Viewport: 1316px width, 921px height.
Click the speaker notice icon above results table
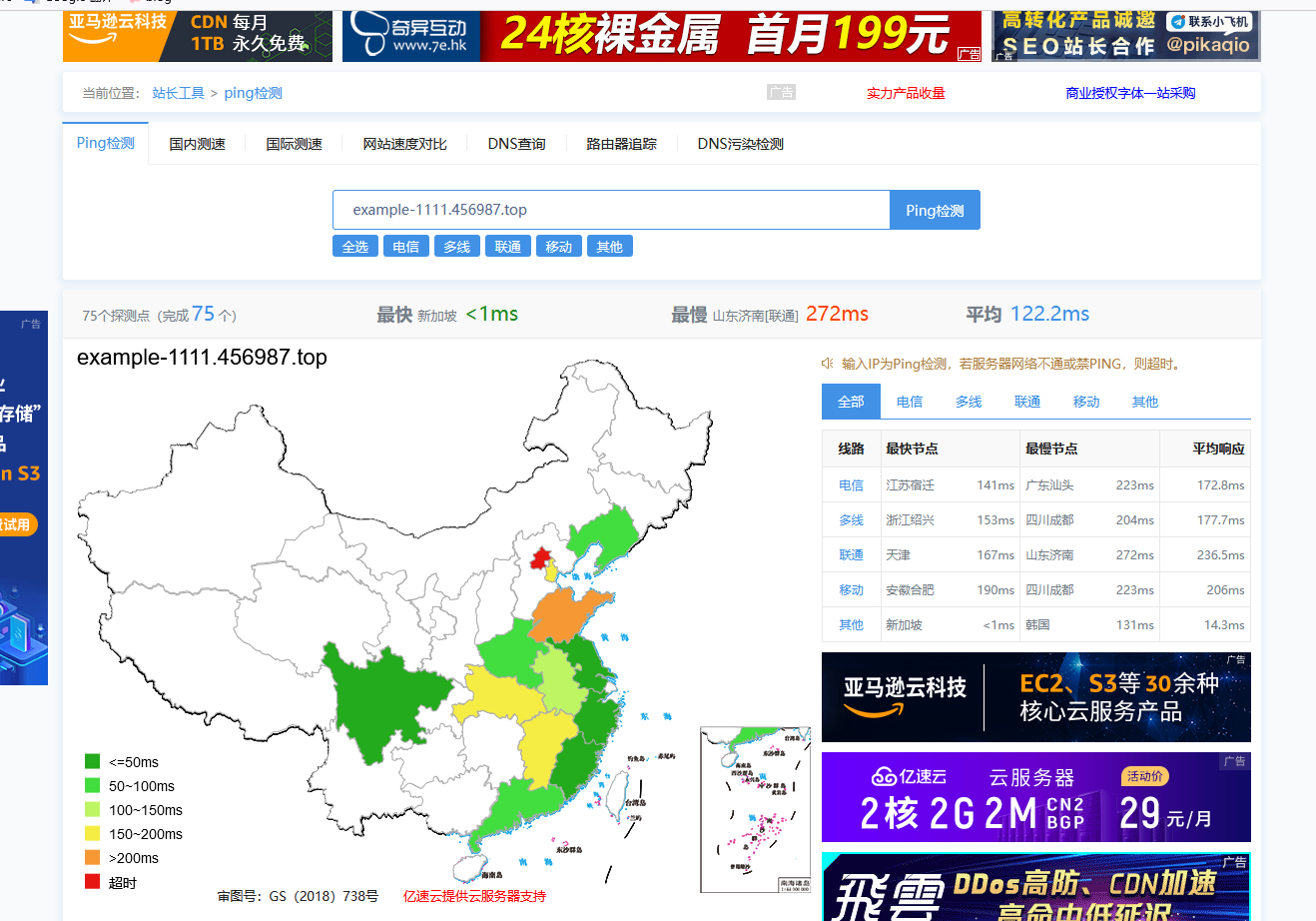pyautogui.click(x=827, y=364)
